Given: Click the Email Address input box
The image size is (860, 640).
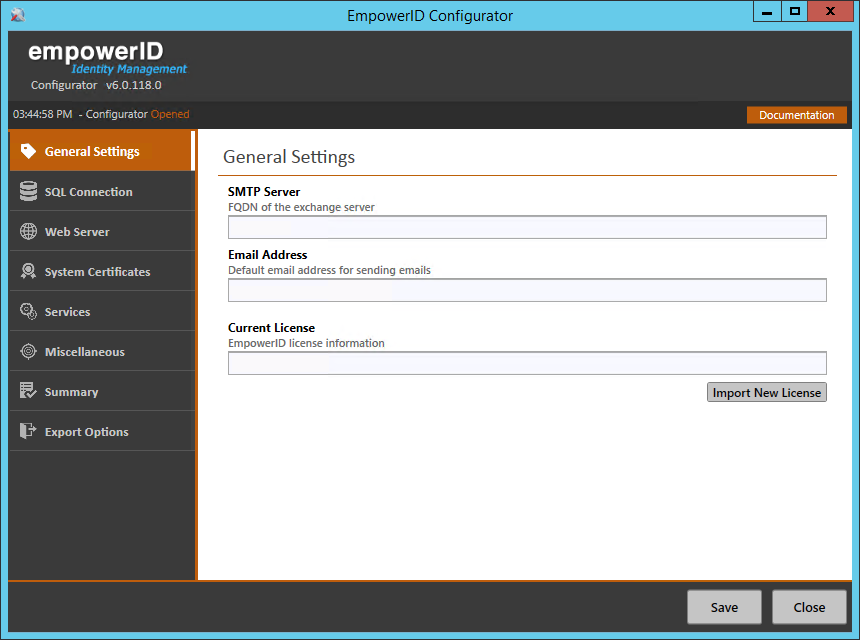Looking at the screenshot, I should tap(527, 290).
